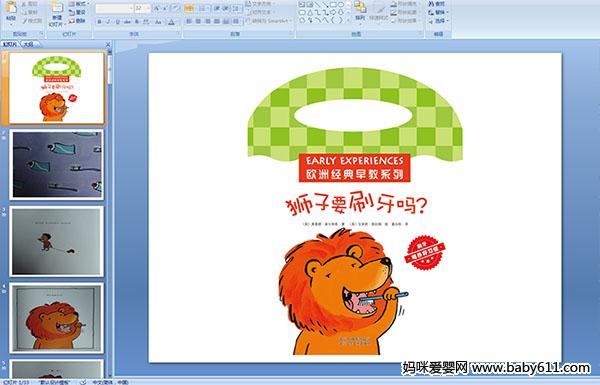The width and height of the screenshot is (600, 385).
Task: Click the Replace button in editing group
Action: coord(437,12)
